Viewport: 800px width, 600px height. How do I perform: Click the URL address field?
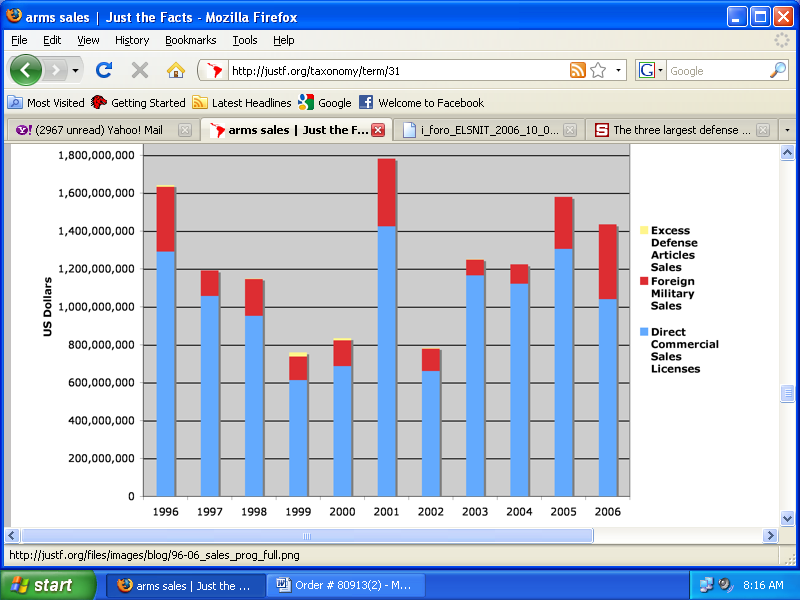point(395,70)
